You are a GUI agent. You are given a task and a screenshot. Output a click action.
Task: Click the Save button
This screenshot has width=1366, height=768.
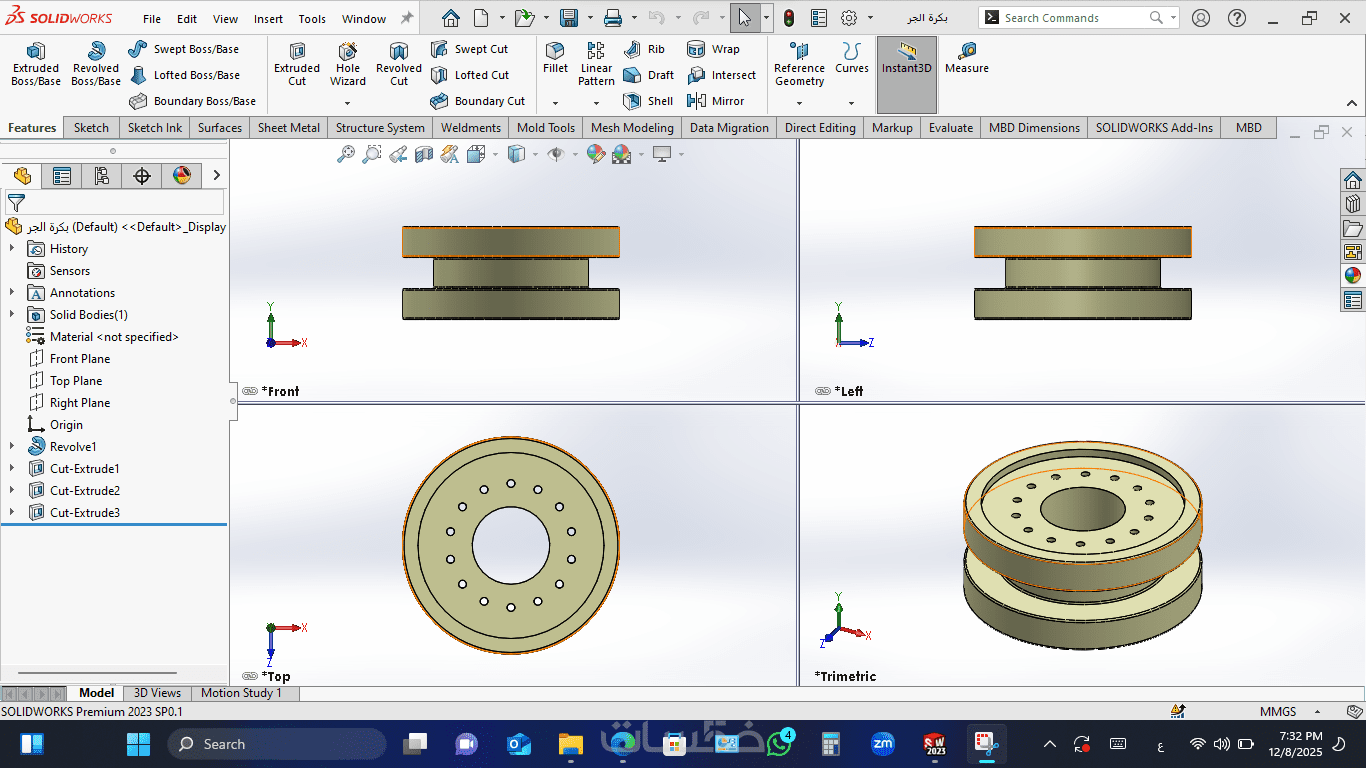(x=569, y=18)
